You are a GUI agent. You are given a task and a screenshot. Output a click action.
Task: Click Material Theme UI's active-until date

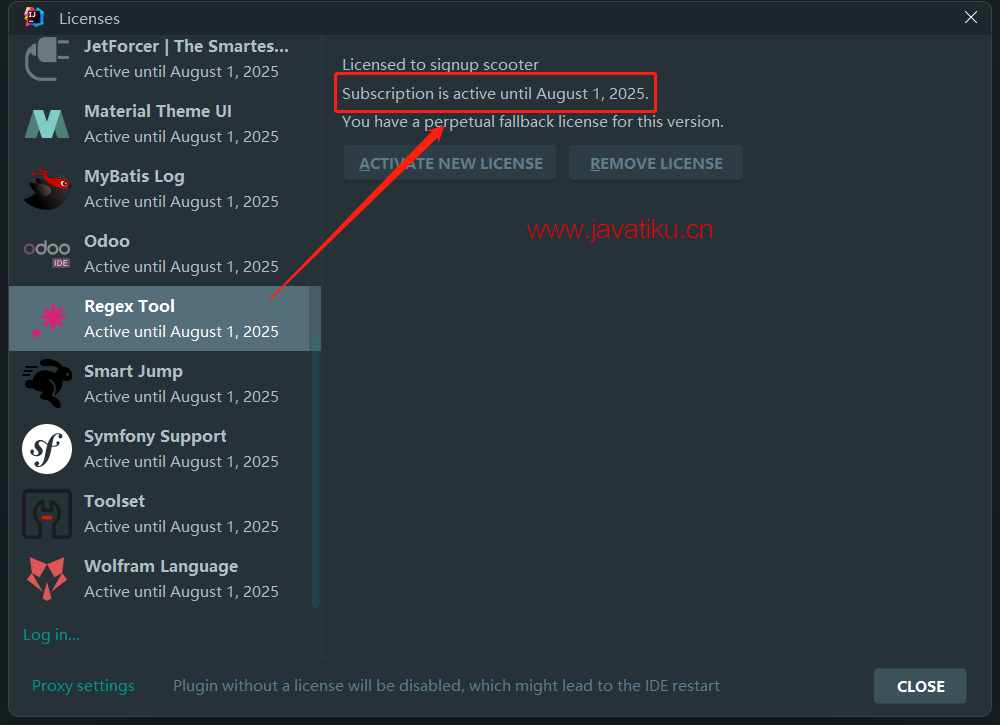click(181, 136)
